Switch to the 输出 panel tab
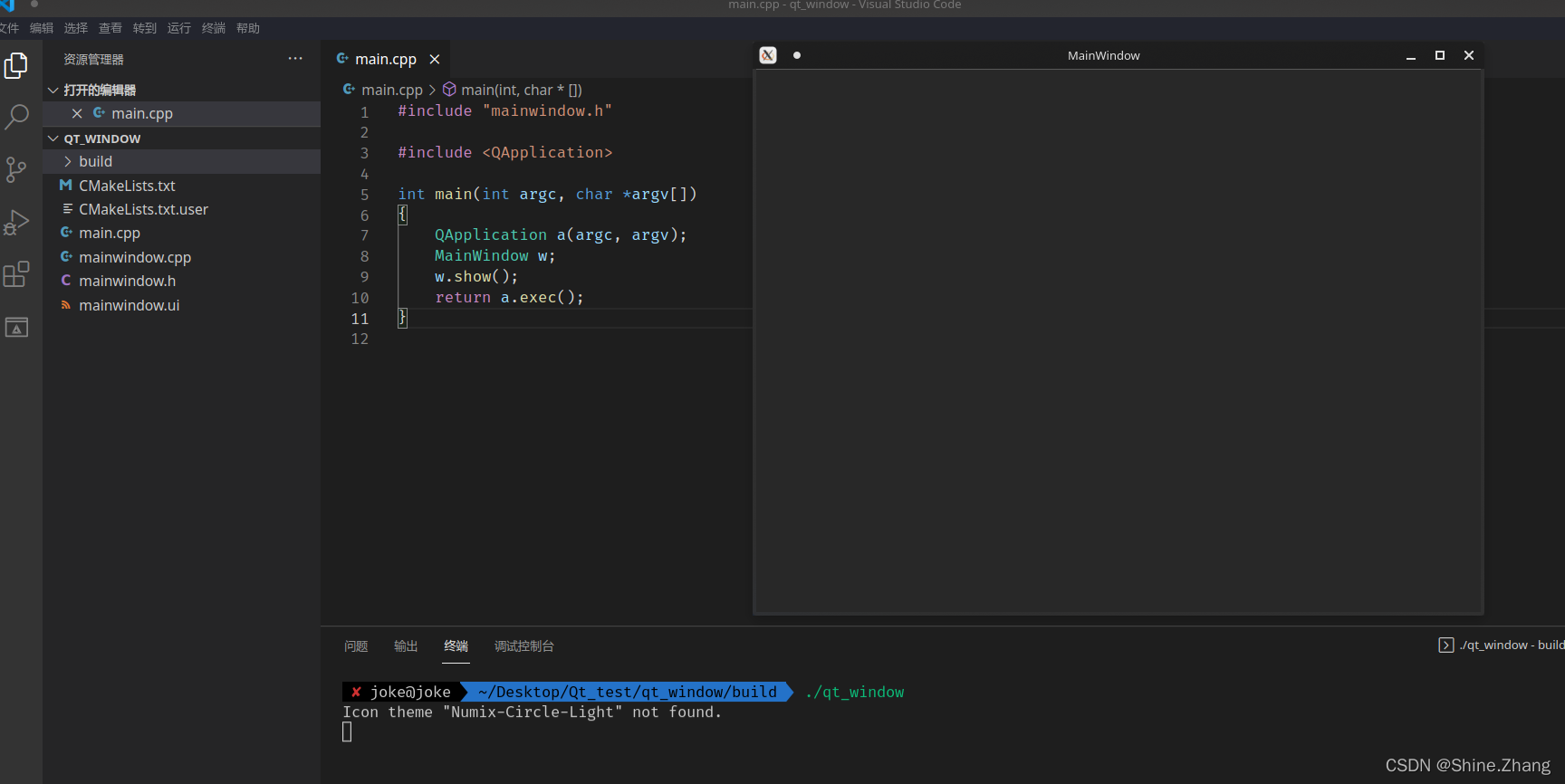 pyautogui.click(x=406, y=646)
